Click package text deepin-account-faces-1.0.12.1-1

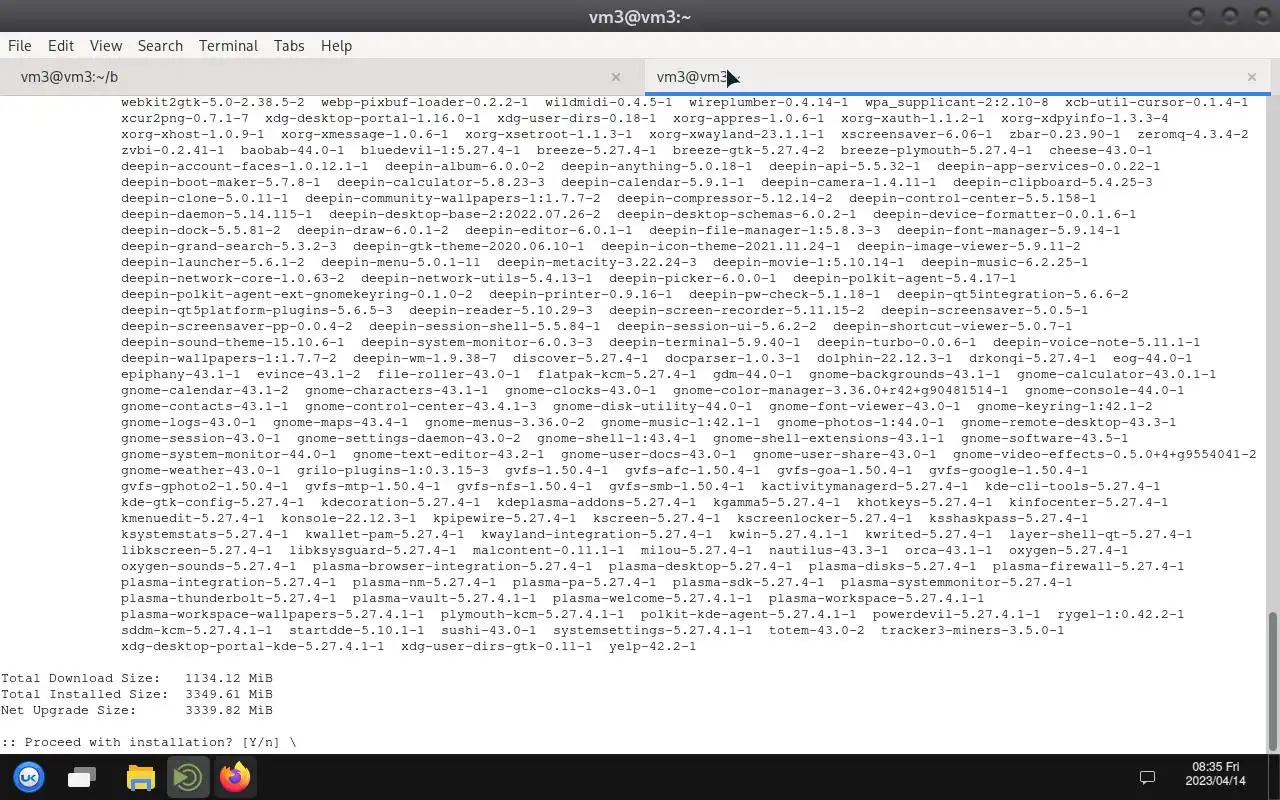tap(245, 166)
